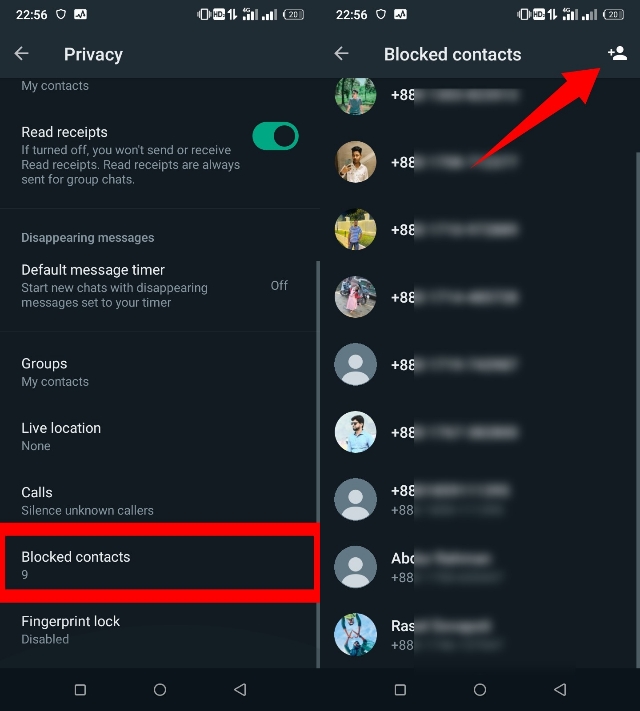Open Fingerprint lock setting
640x711 pixels.
150,629
